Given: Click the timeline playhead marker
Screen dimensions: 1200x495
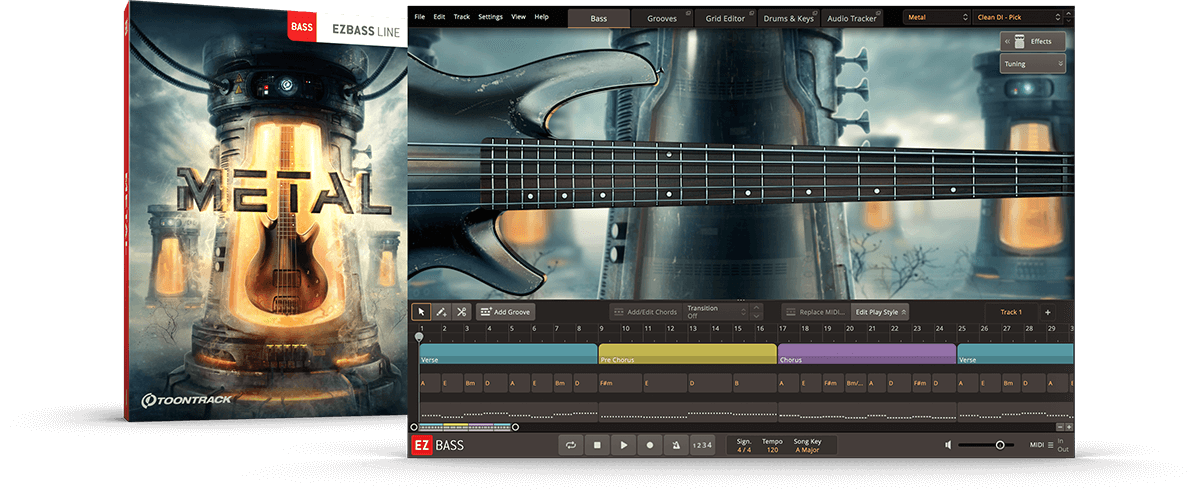Looking at the screenshot, I should (419, 337).
